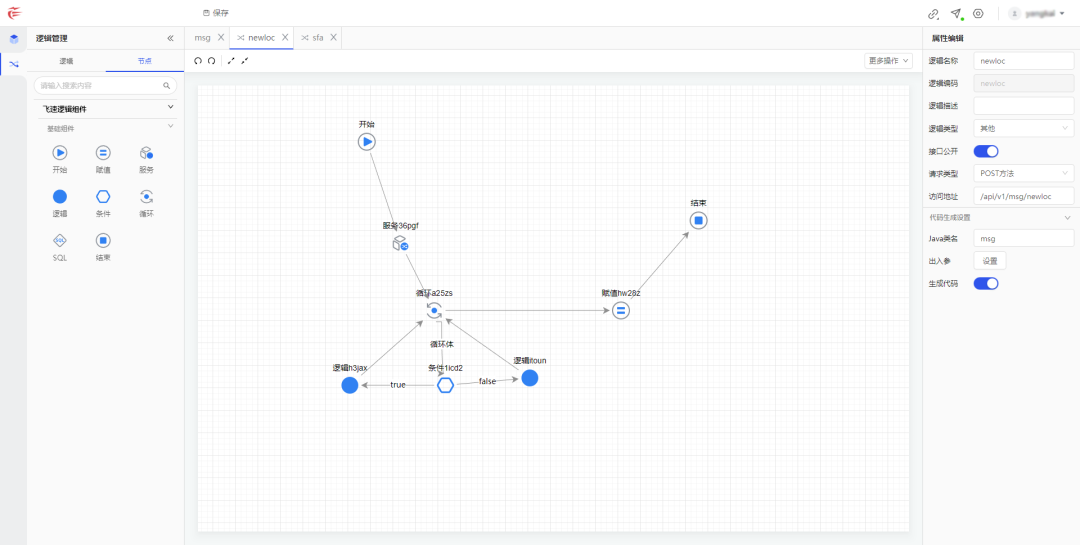Open the settings gear in top header

978,13
